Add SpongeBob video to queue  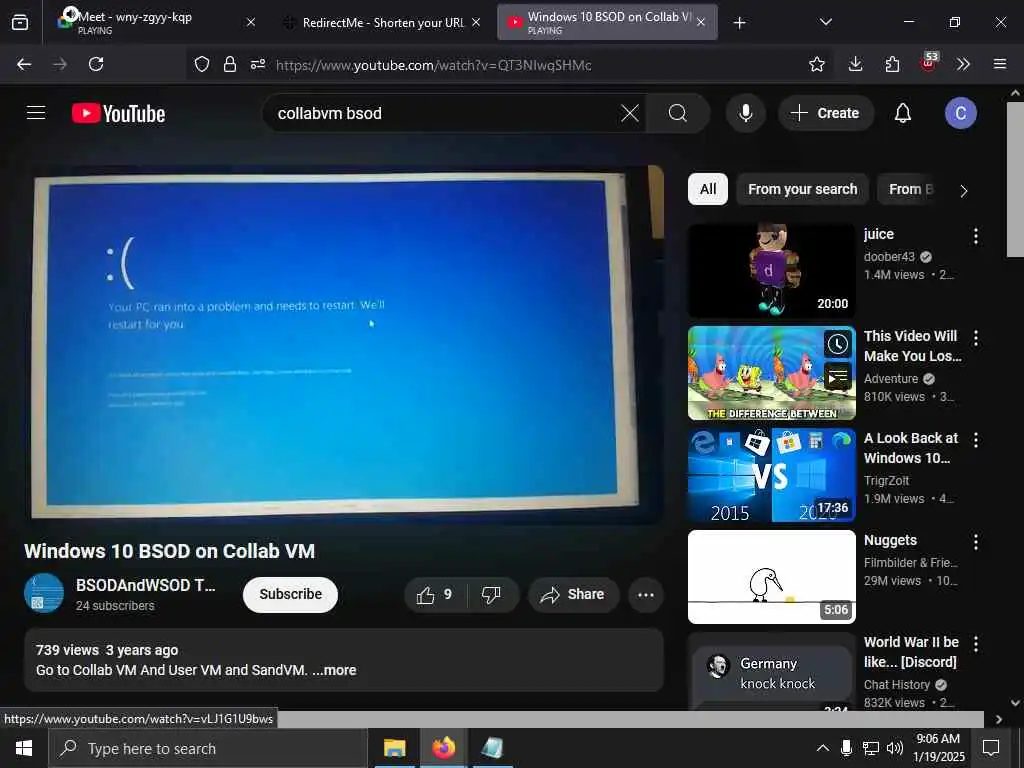coord(838,377)
